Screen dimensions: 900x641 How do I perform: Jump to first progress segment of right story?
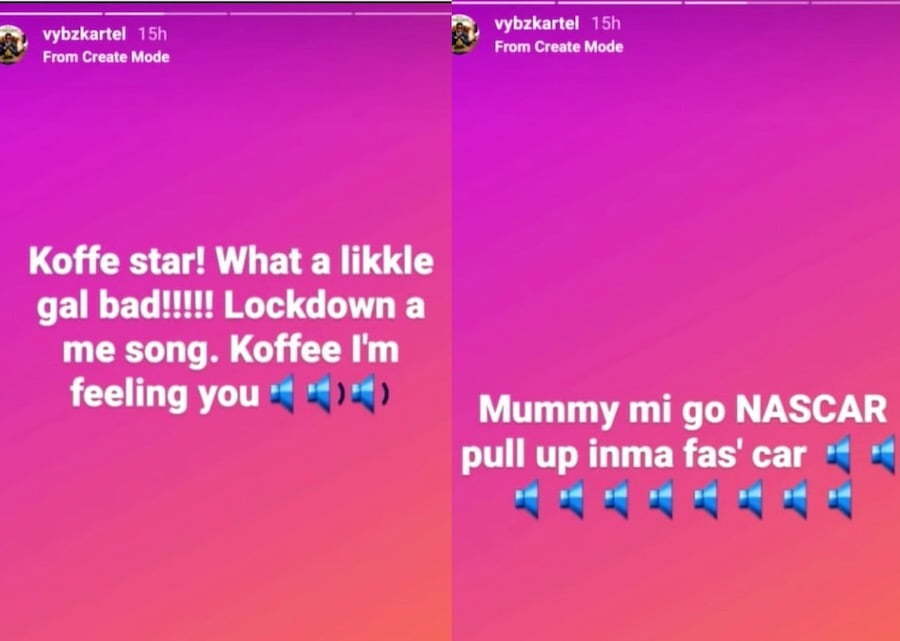pos(503,2)
